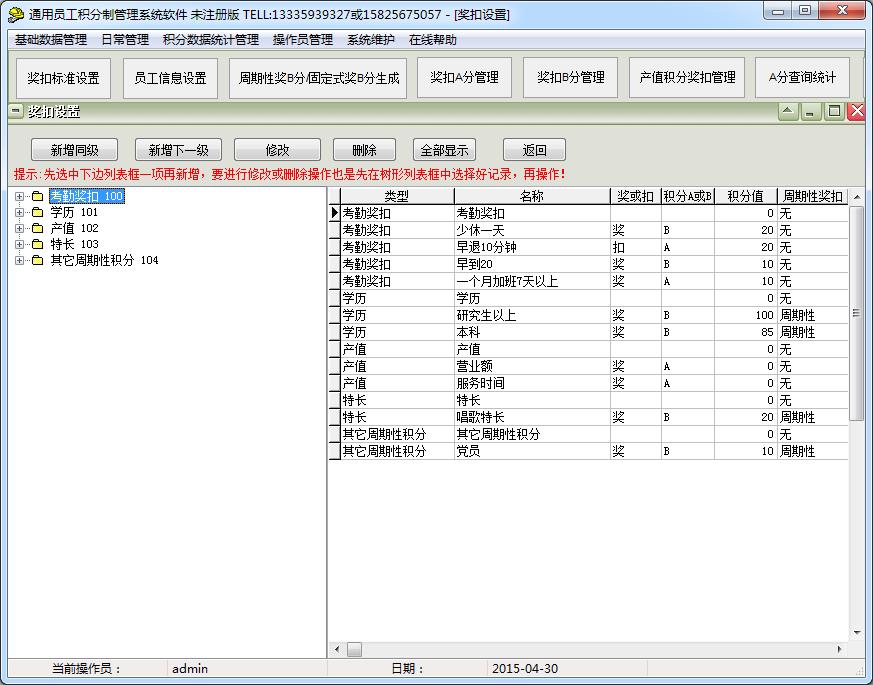Click the horizontal scrollbar right arrow
Viewport: 873px width, 685px height.
click(x=839, y=650)
